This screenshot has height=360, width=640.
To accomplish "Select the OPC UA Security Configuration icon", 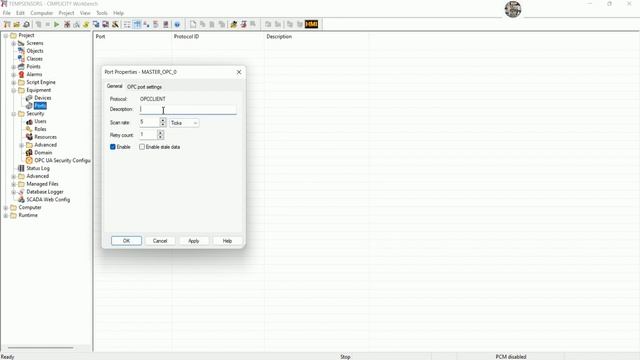I will pyautogui.click(x=29, y=160).
